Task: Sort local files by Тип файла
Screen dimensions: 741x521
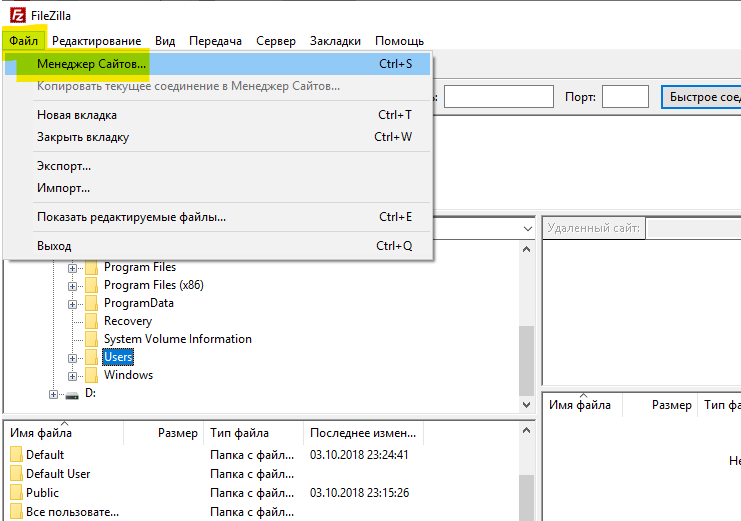Action: click(253, 433)
